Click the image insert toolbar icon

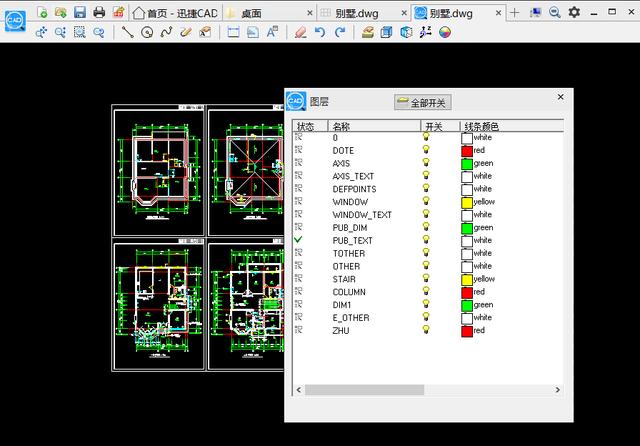click(x=253, y=32)
